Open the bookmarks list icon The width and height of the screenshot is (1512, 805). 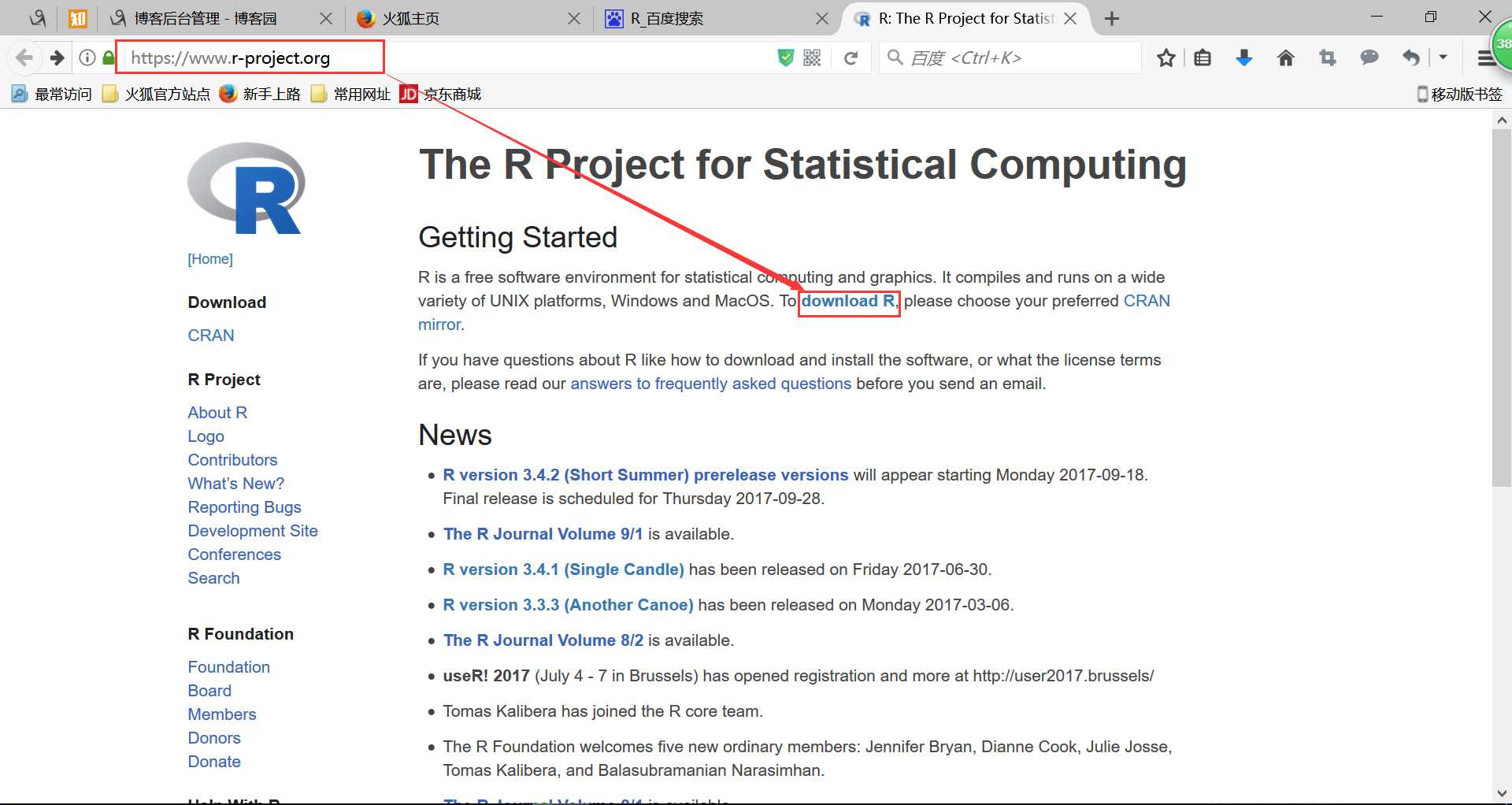coord(1203,57)
